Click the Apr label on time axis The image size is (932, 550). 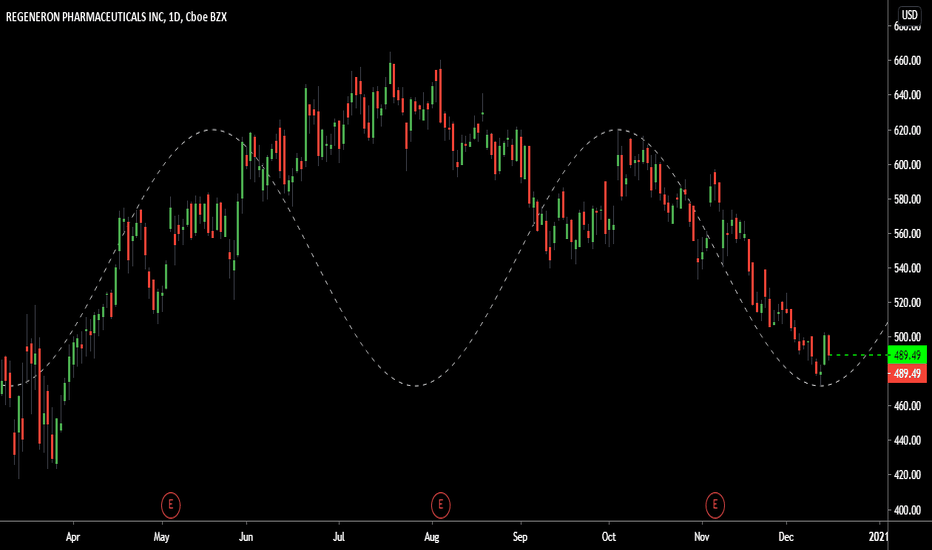73,537
